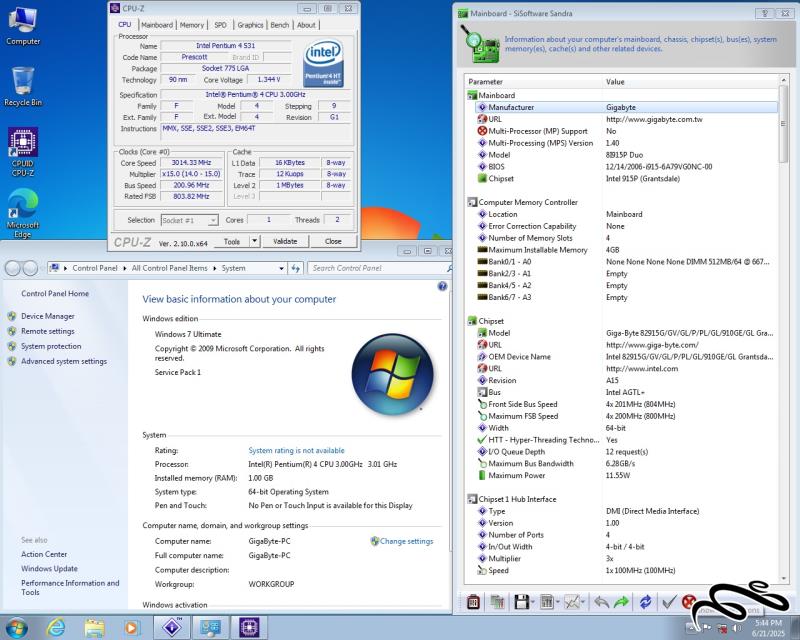Image resolution: width=800 pixels, height=640 pixels.
Task: Click the copy pages icon in Sandra's toolbar
Action: [x=497, y=602]
